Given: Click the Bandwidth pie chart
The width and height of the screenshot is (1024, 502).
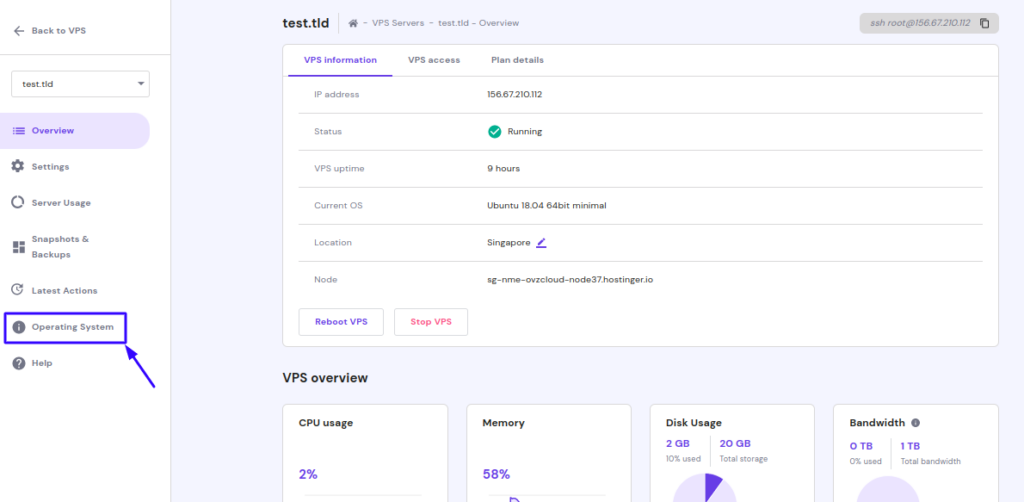Looking at the screenshot, I should (x=888, y=488).
